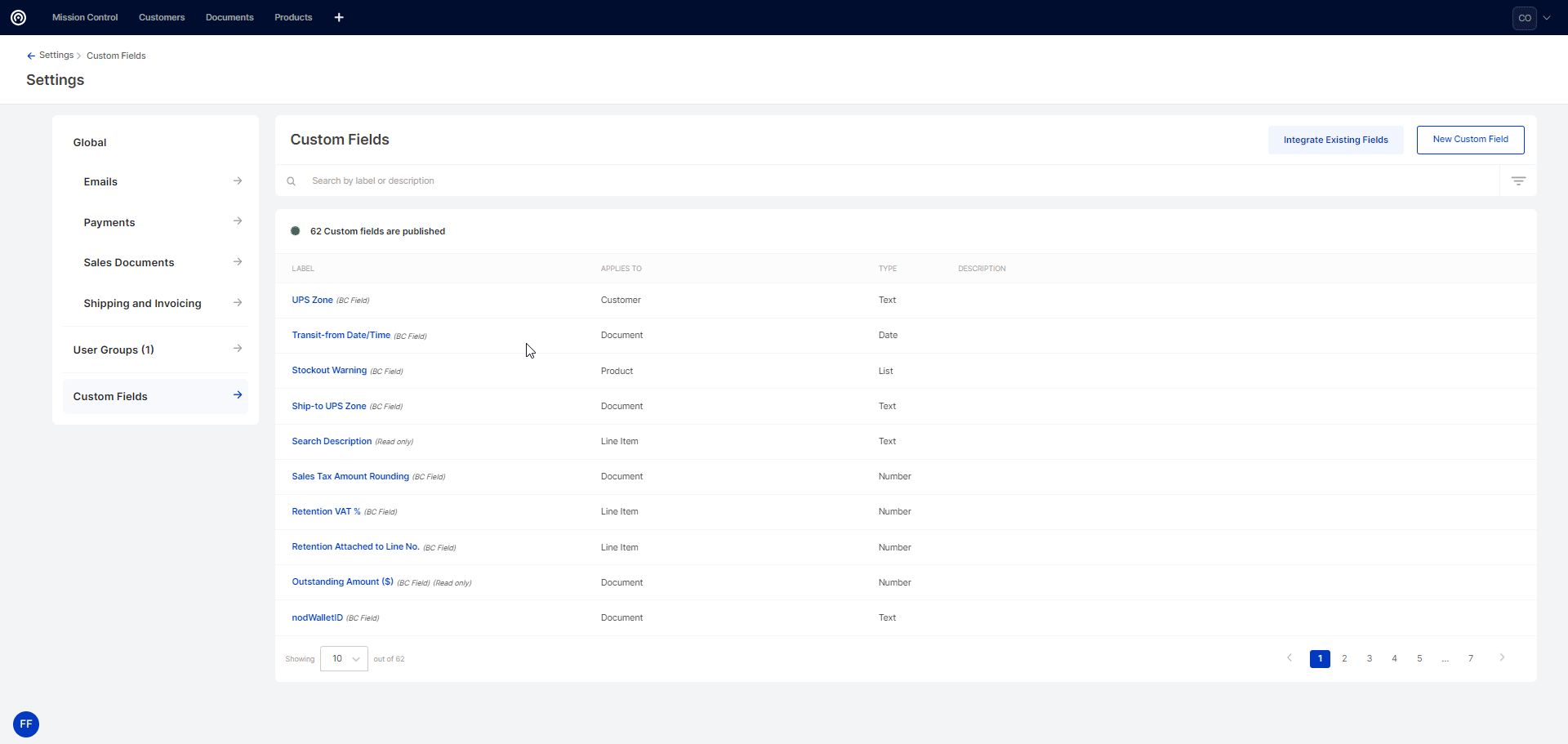Open the rows-per-page dropdown showing 10
The width and height of the screenshot is (1568, 744).
(344, 658)
